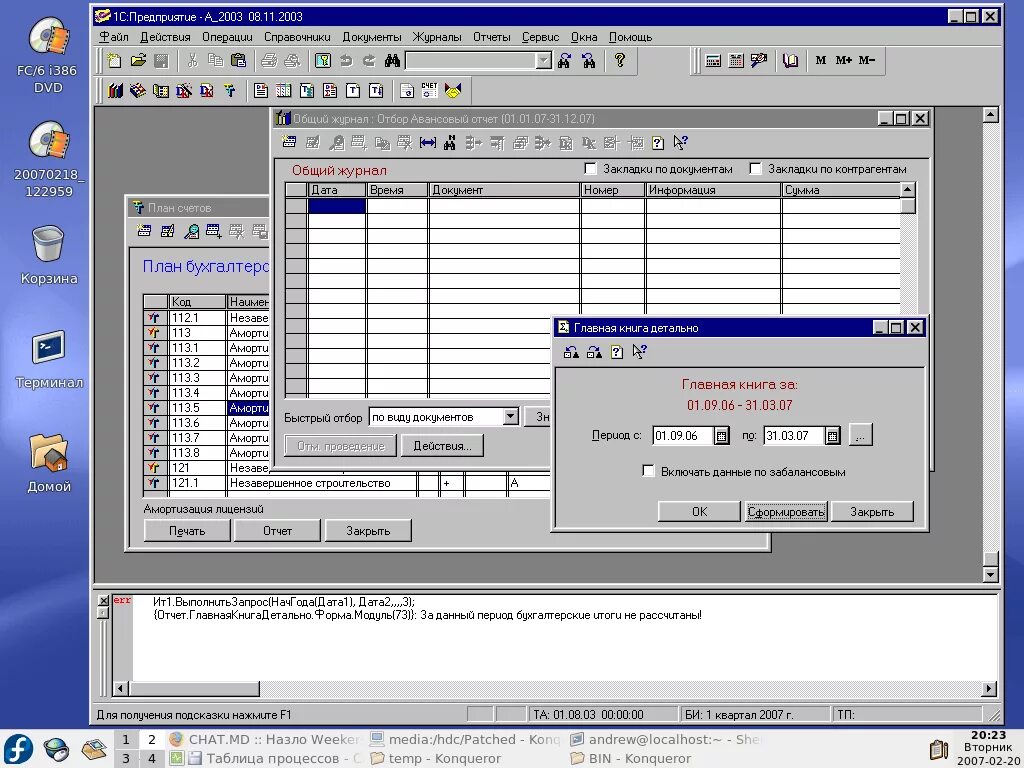
Task: Click the chart of accounts T icon in second toolbar
Action: click(x=230, y=91)
